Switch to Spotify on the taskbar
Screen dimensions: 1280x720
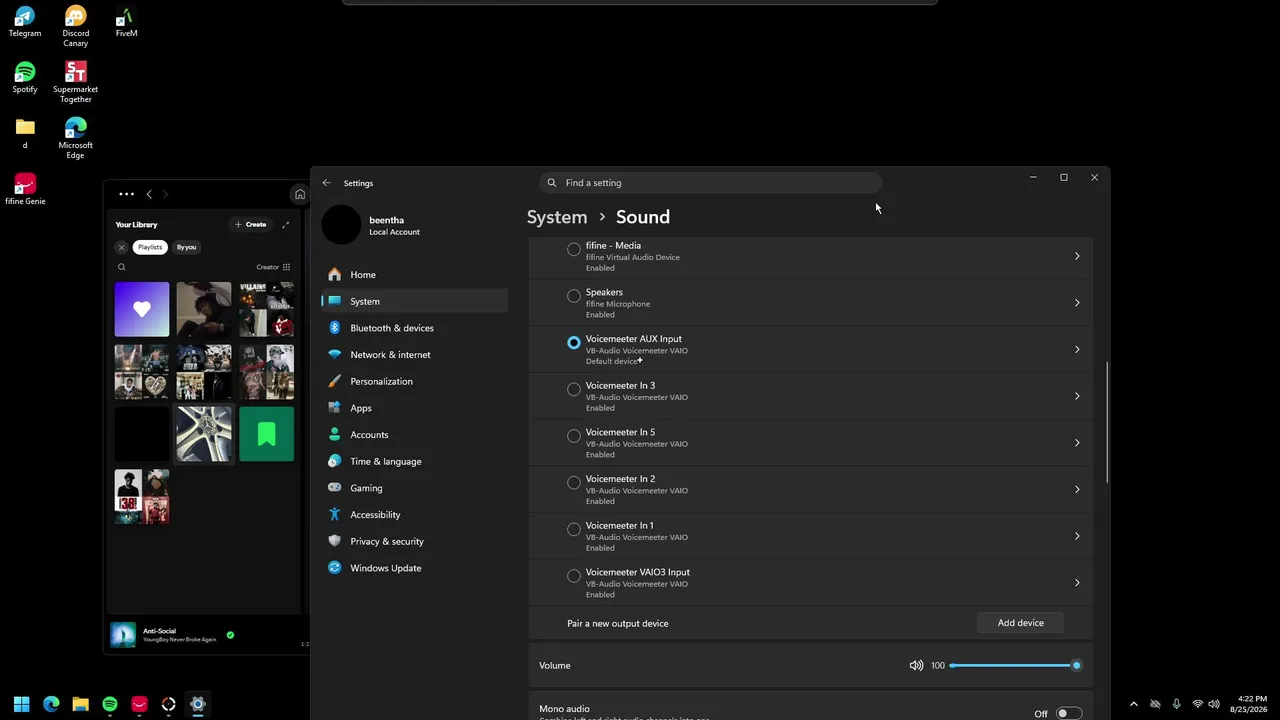pyautogui.click(x=110, y=704)
